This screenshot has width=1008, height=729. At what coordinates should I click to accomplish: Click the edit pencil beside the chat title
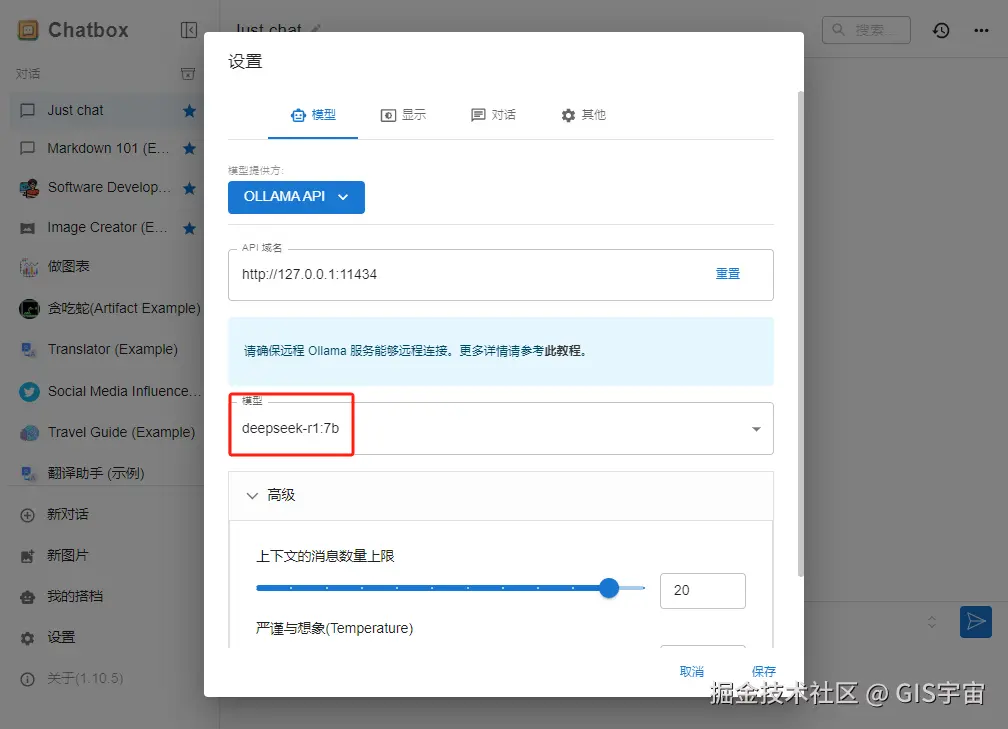(x=316, y=28)
